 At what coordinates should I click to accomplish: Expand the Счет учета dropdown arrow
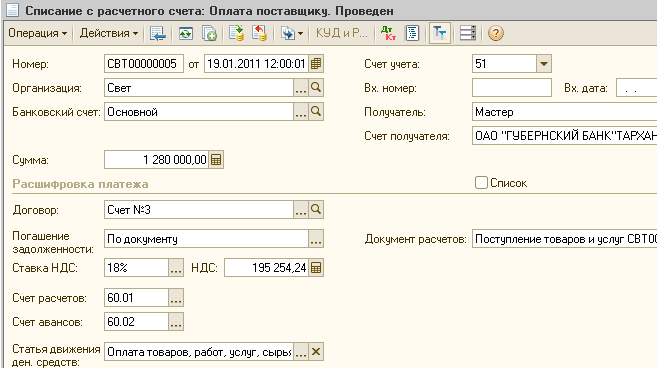coord(544,64)
